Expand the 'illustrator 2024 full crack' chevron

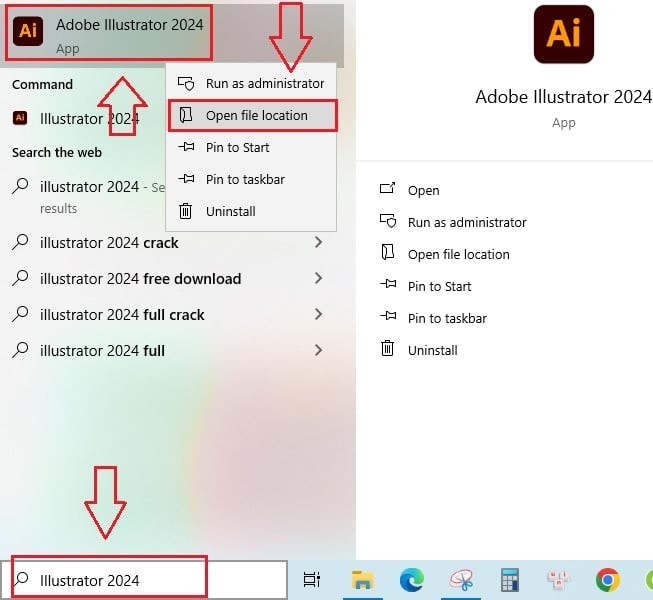pos(319,314)
